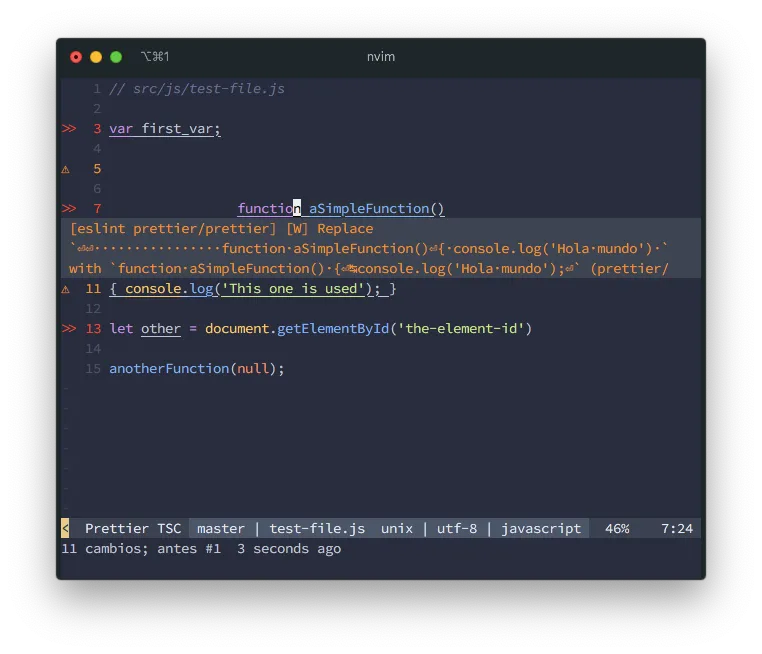The image size is (762, 654).
Task: Click the 'null' argument on line 15
Action: point(253,369)
